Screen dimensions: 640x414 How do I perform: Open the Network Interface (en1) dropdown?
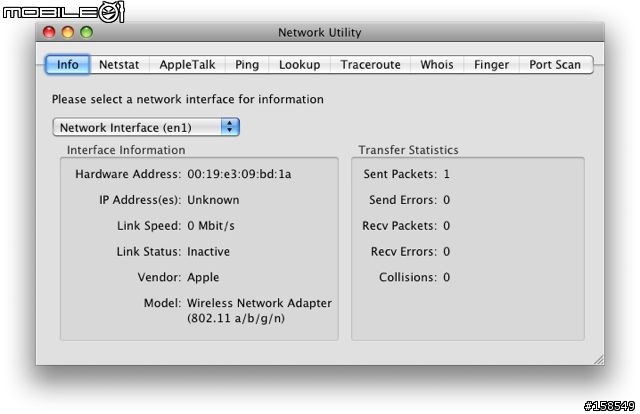pyautogui.click(x=146, y=127)
